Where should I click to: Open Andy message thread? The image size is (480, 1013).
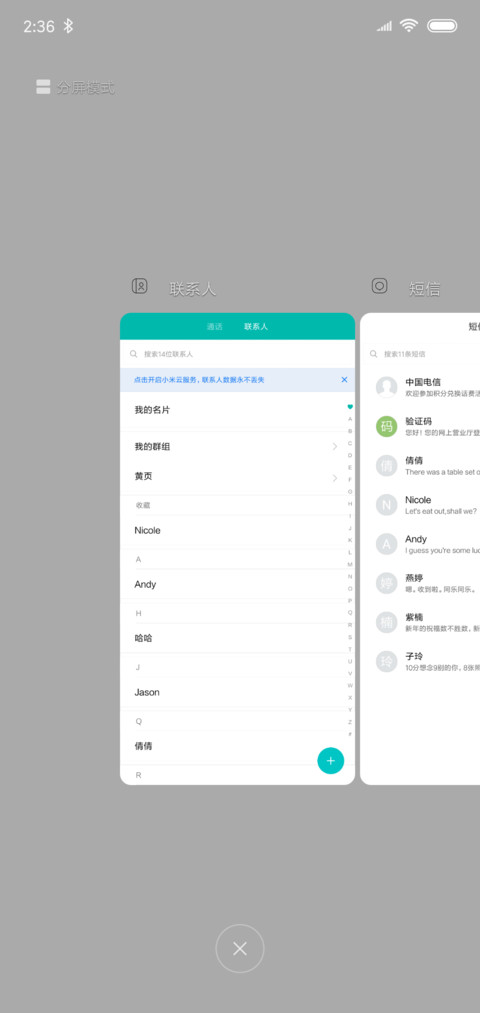[420, 544]
